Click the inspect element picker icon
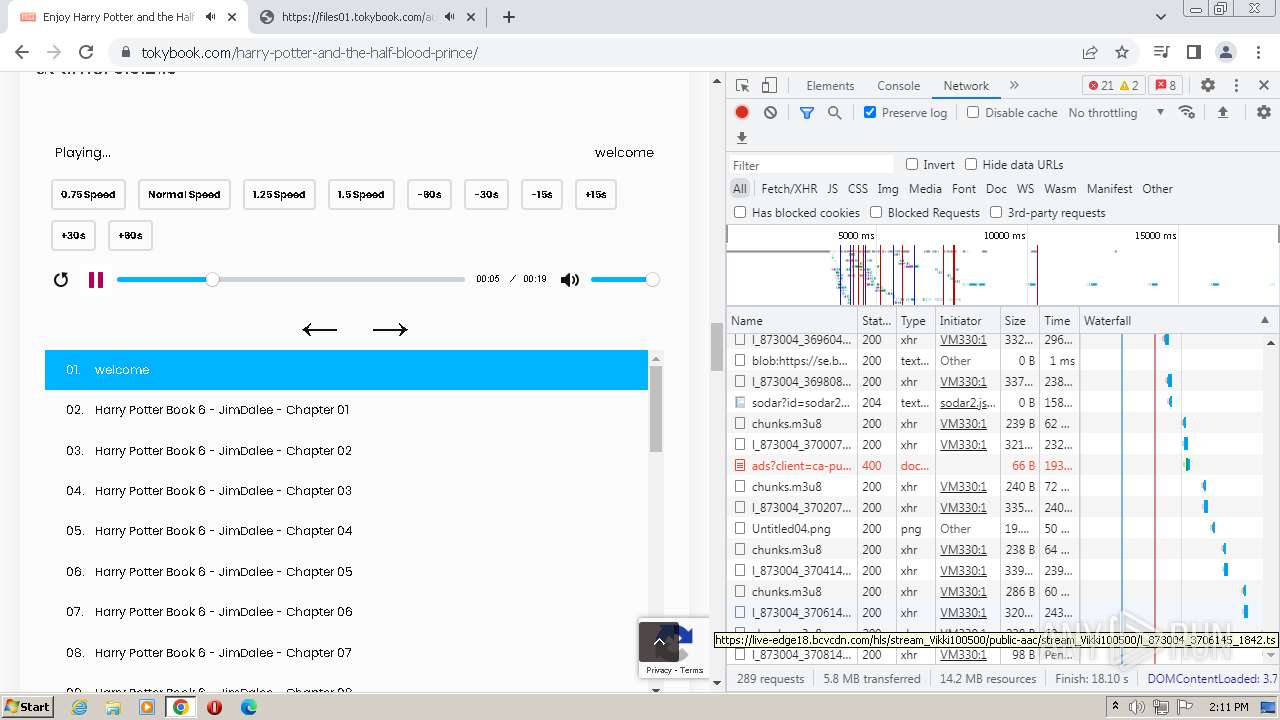The height and width of the screenshot is (720, 1280). click(x=742, y=86)
